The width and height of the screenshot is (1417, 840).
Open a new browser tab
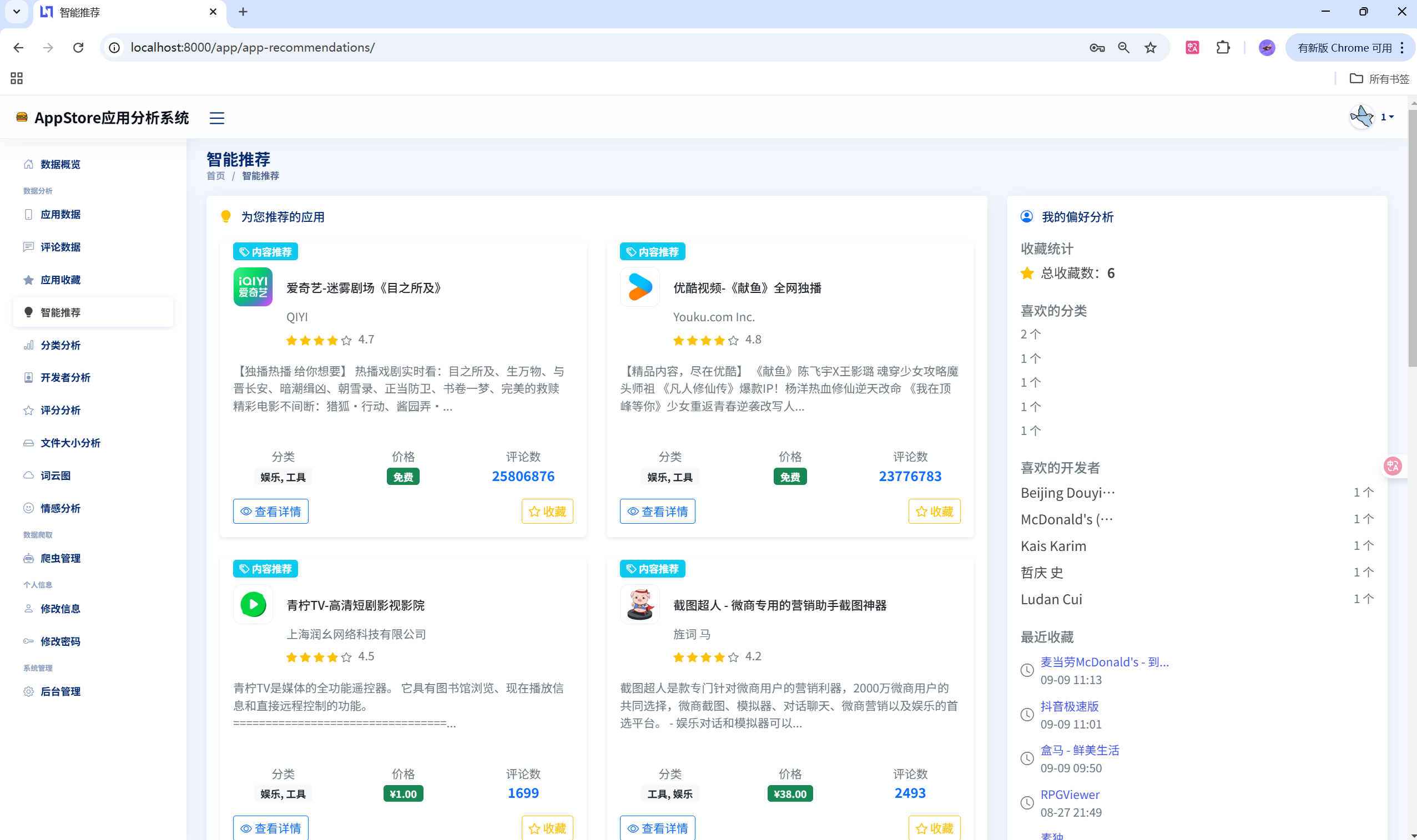(243, 12)
